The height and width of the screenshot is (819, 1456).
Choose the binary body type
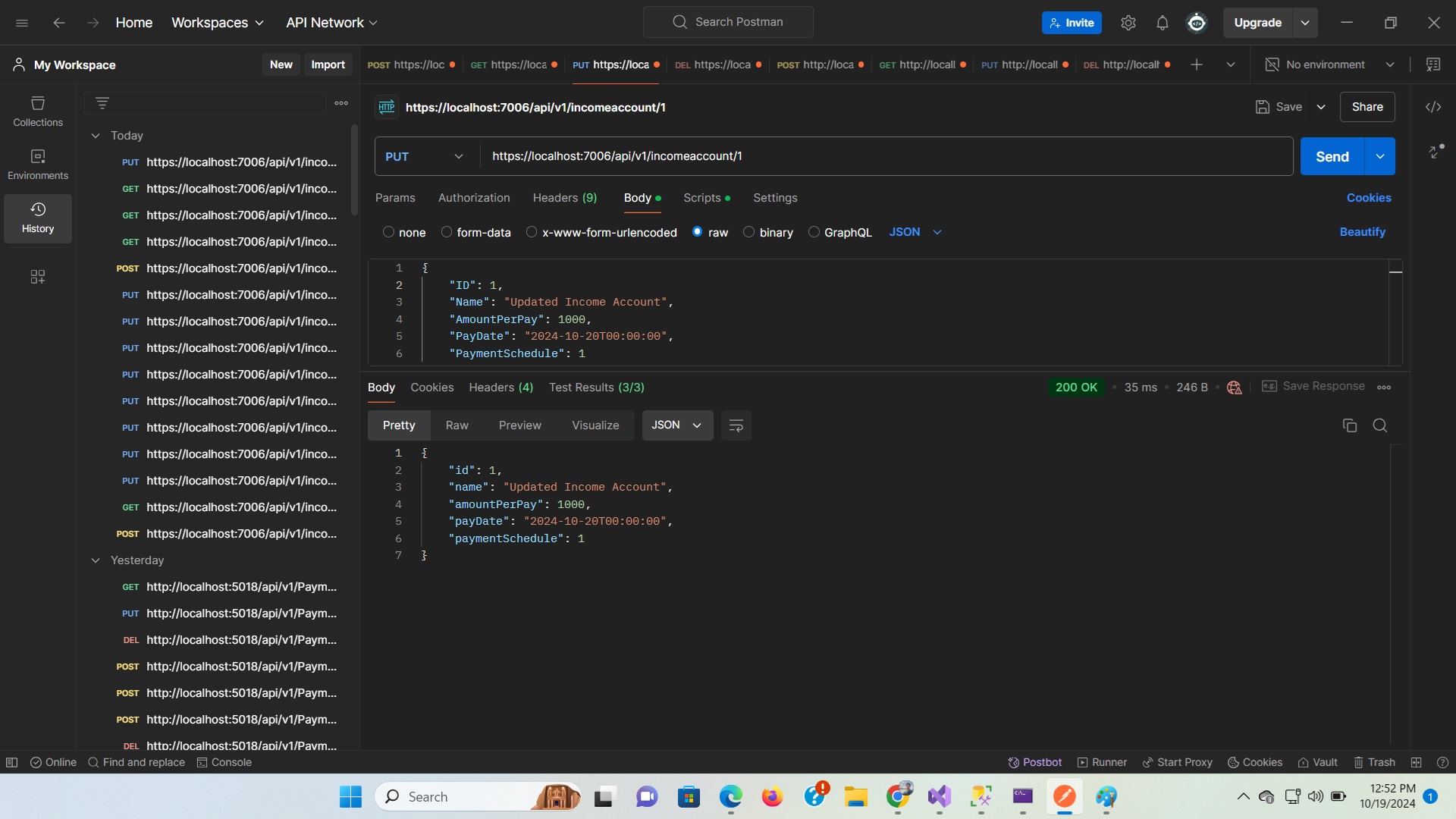748,232
